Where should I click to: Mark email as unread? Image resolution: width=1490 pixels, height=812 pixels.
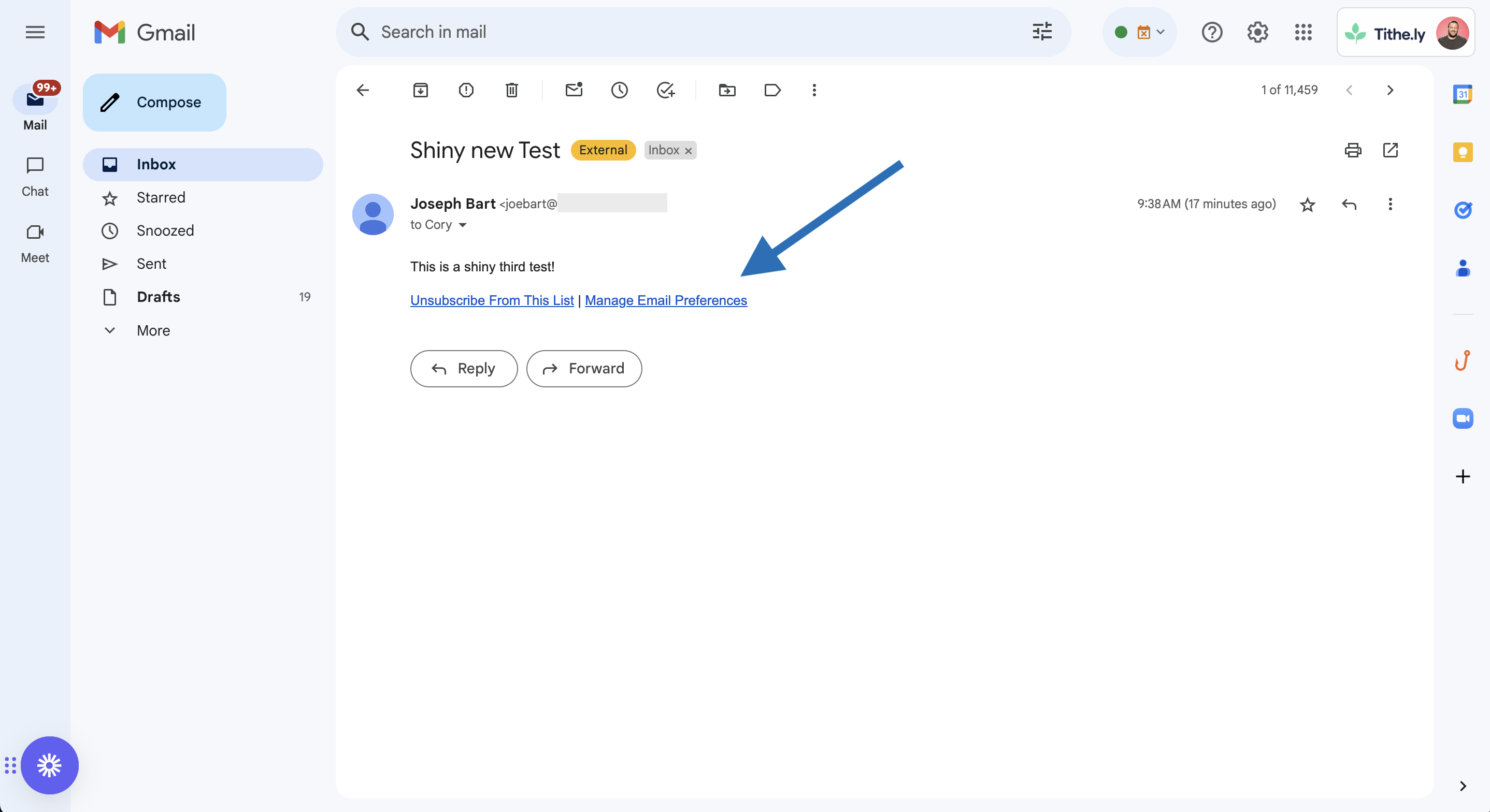tap(574, 90)
